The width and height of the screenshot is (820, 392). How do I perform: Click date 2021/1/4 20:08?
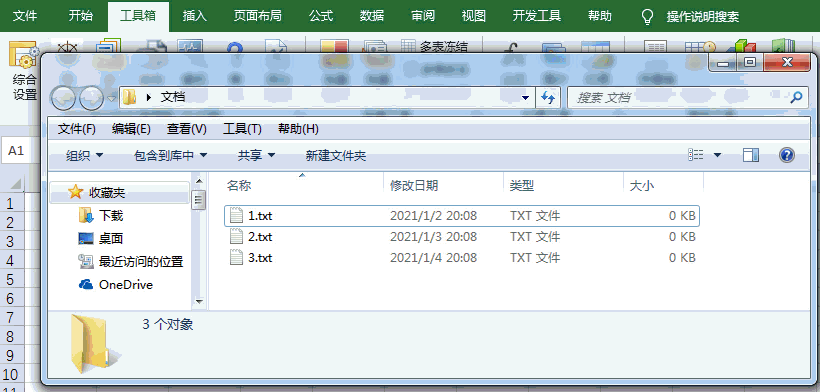point(434,258)
